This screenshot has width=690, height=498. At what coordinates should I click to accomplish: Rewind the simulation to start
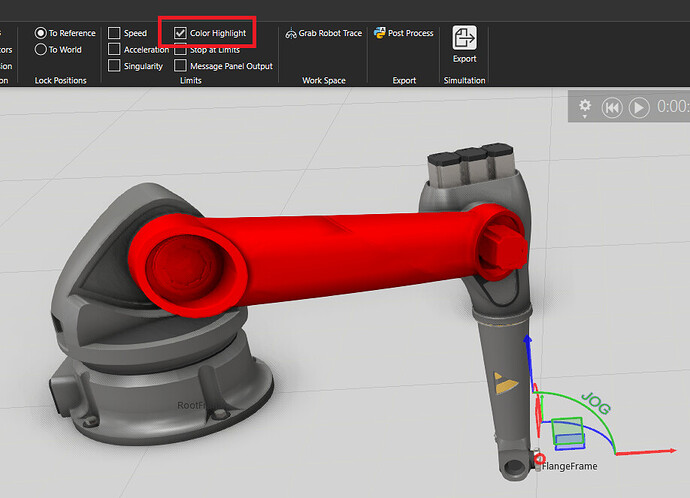coord(612,107)
